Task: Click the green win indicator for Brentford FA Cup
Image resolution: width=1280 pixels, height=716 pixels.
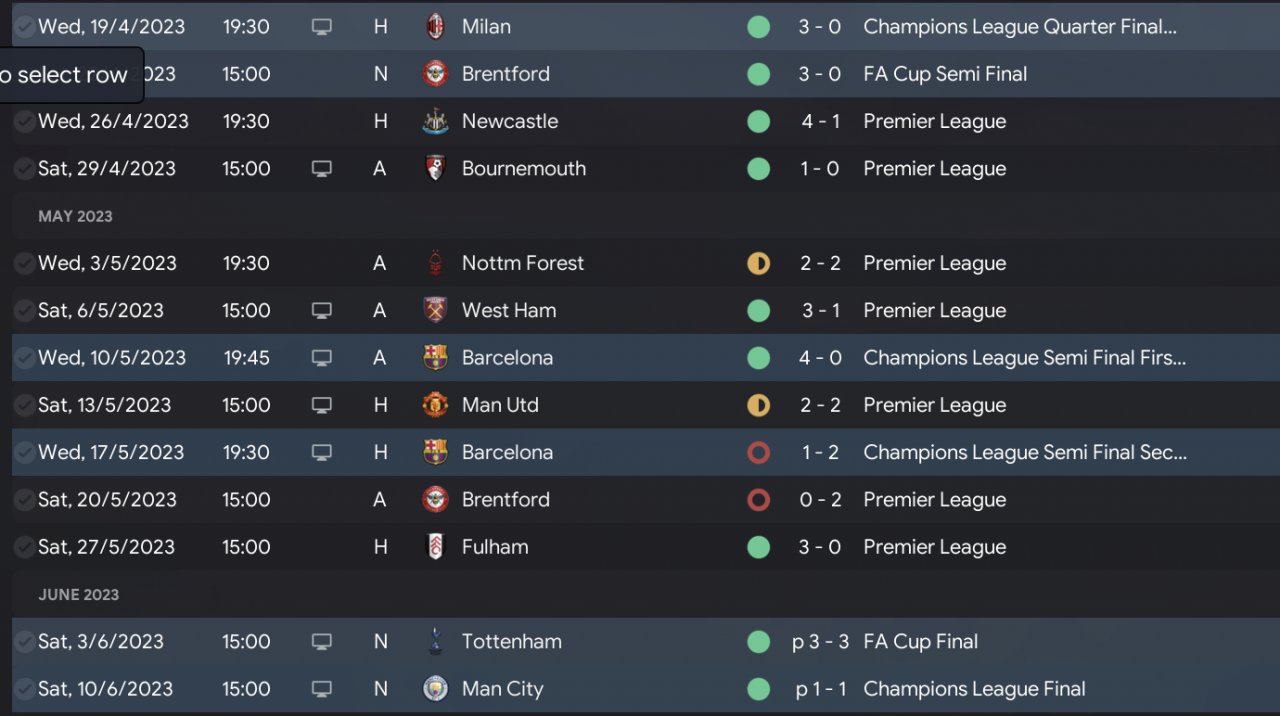Action: [x=758, y=74]
